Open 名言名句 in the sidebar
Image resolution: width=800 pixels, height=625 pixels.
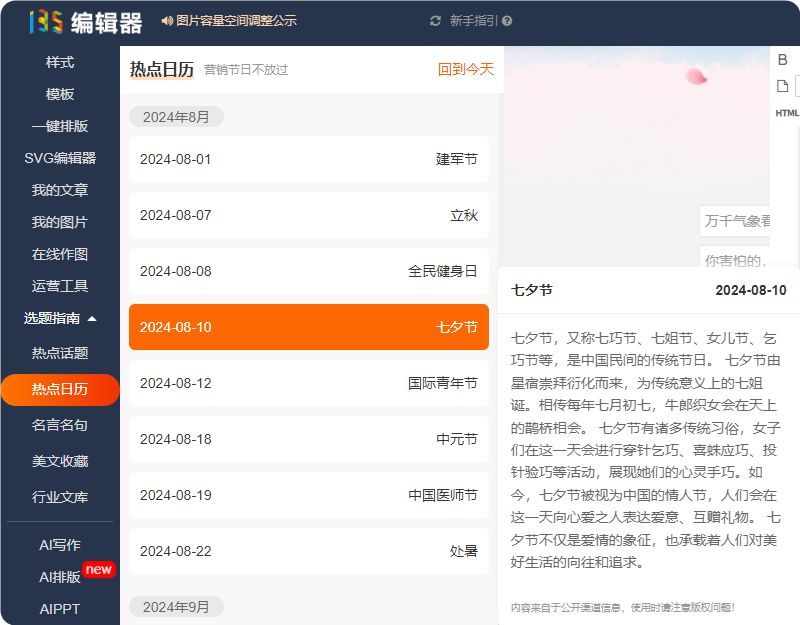[60, 425]
